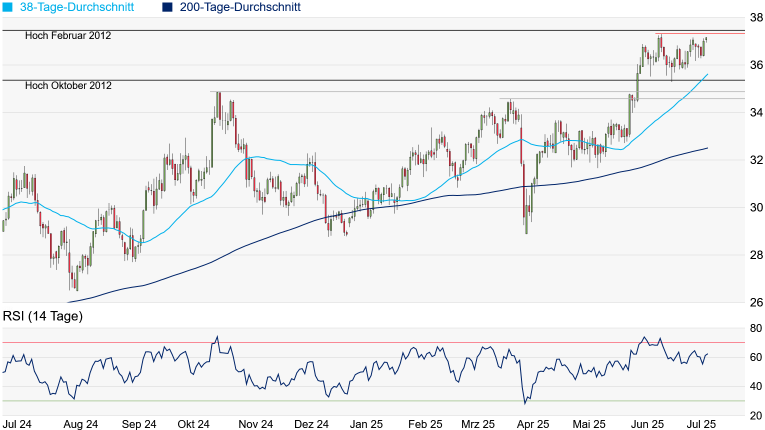Click the Sep 24 axis label
The width and height of the screenshot is (765, 430).
[139, 424]
